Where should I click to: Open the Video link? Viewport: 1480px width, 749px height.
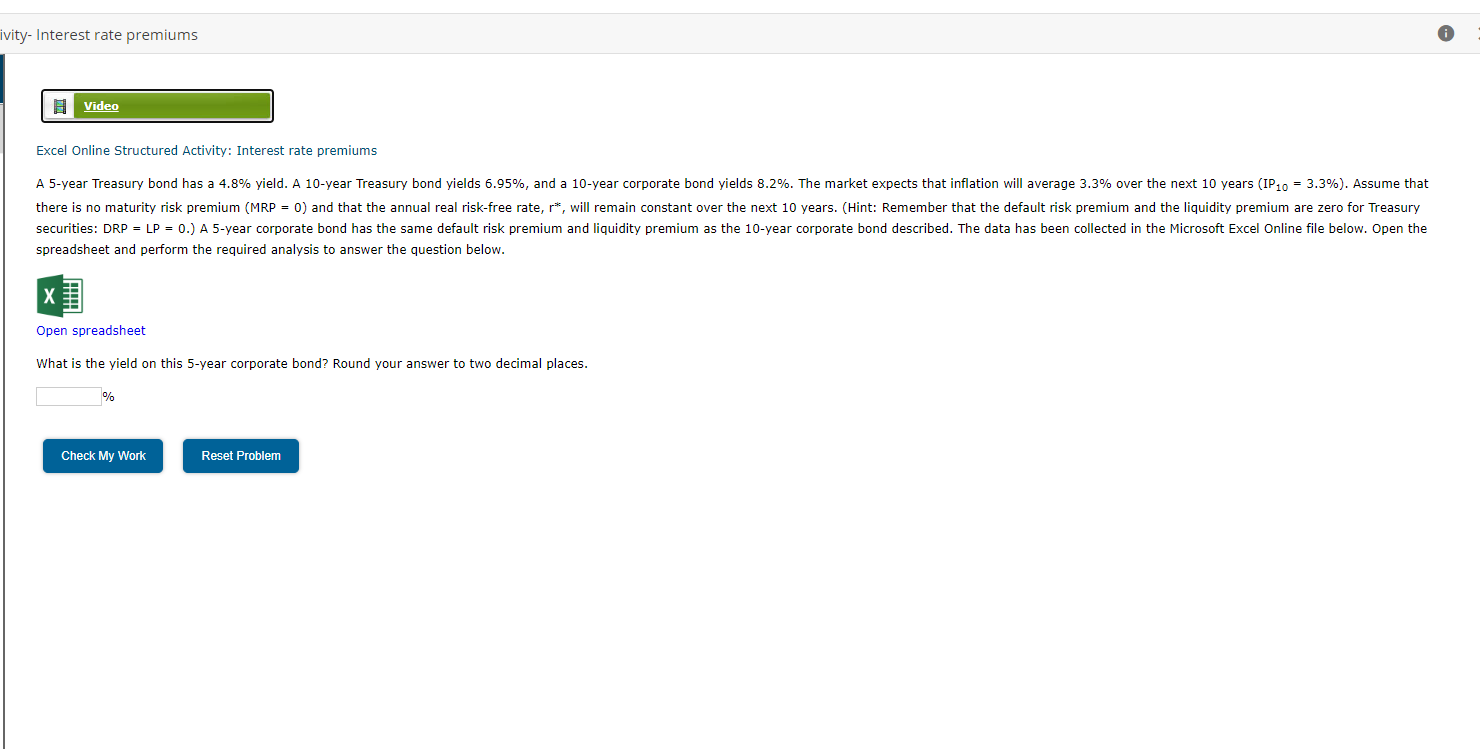100,105
